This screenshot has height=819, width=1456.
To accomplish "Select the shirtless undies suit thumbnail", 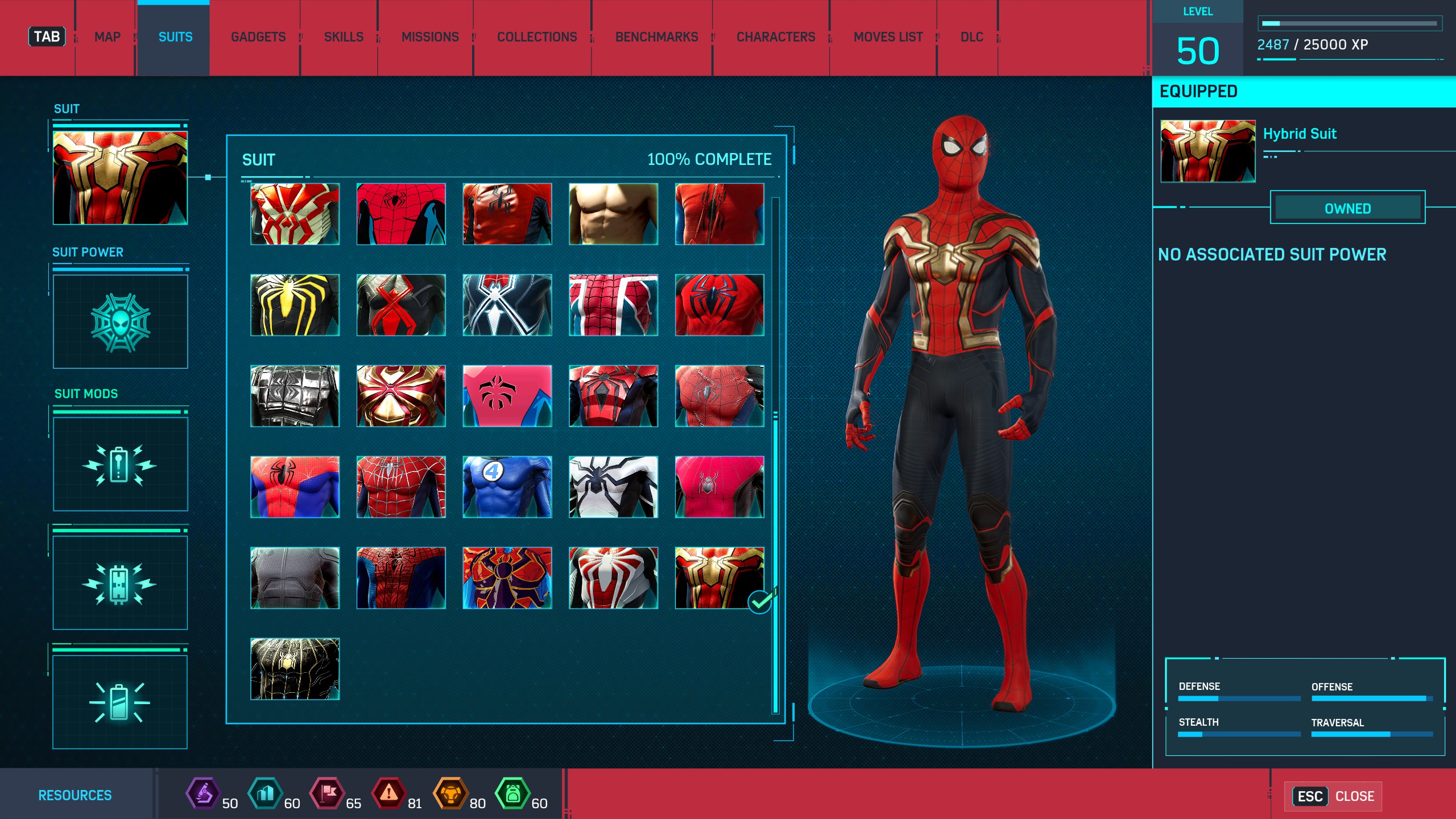I will pos(613,214).
